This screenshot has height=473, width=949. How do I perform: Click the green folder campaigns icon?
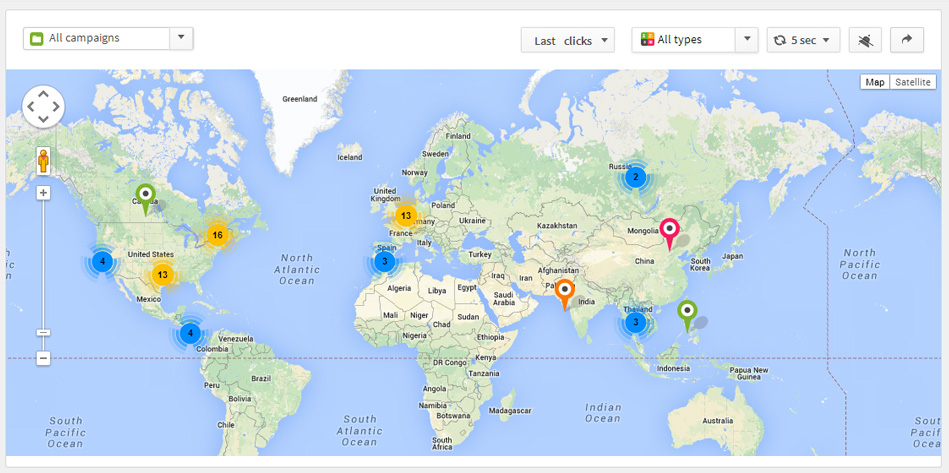[36, 38]
